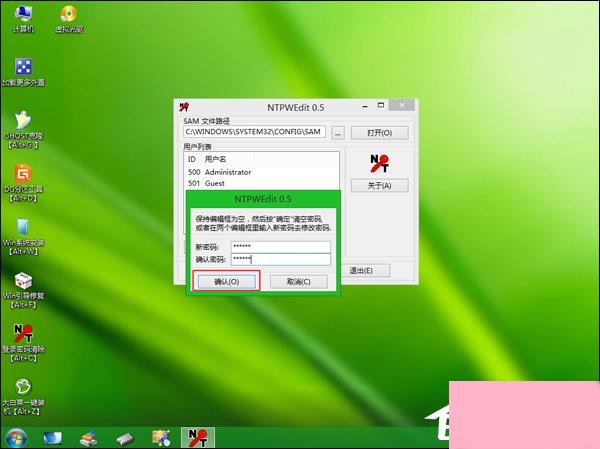Click the SAM file path field

(x=254, y=132)
